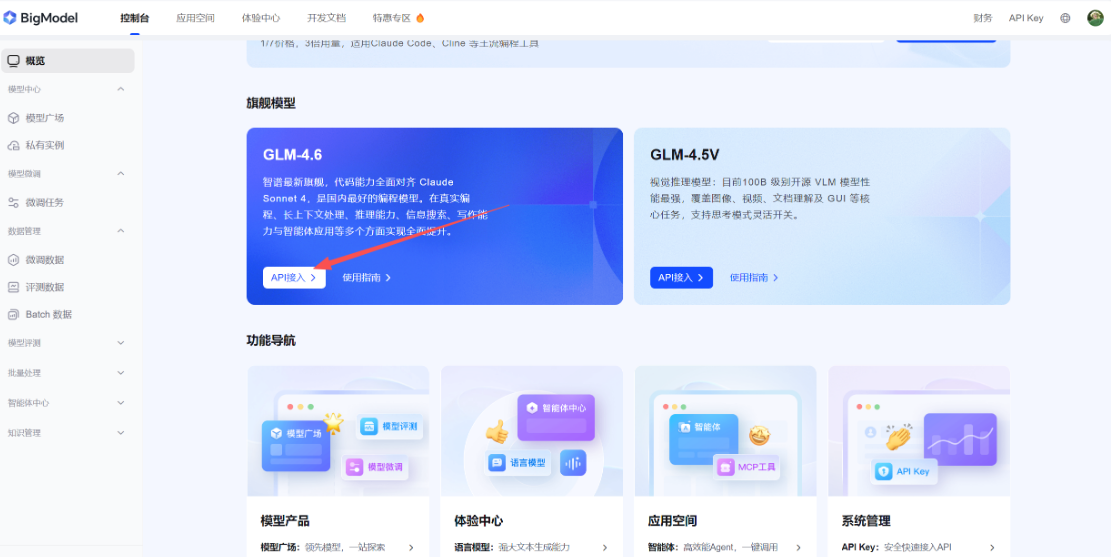Viewport: 1111px width, 557px height.
Task: Select 模型广场 in the sidebar
Action: pyautogui.click(x=44, y=118)
